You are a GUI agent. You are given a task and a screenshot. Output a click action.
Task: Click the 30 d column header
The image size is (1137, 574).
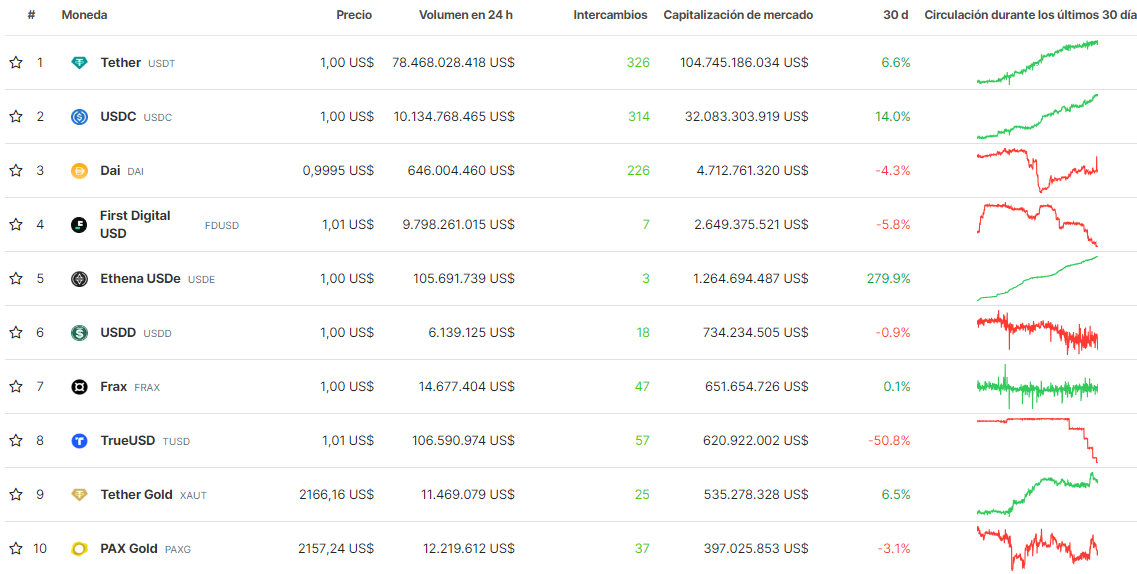coord(896,15)
